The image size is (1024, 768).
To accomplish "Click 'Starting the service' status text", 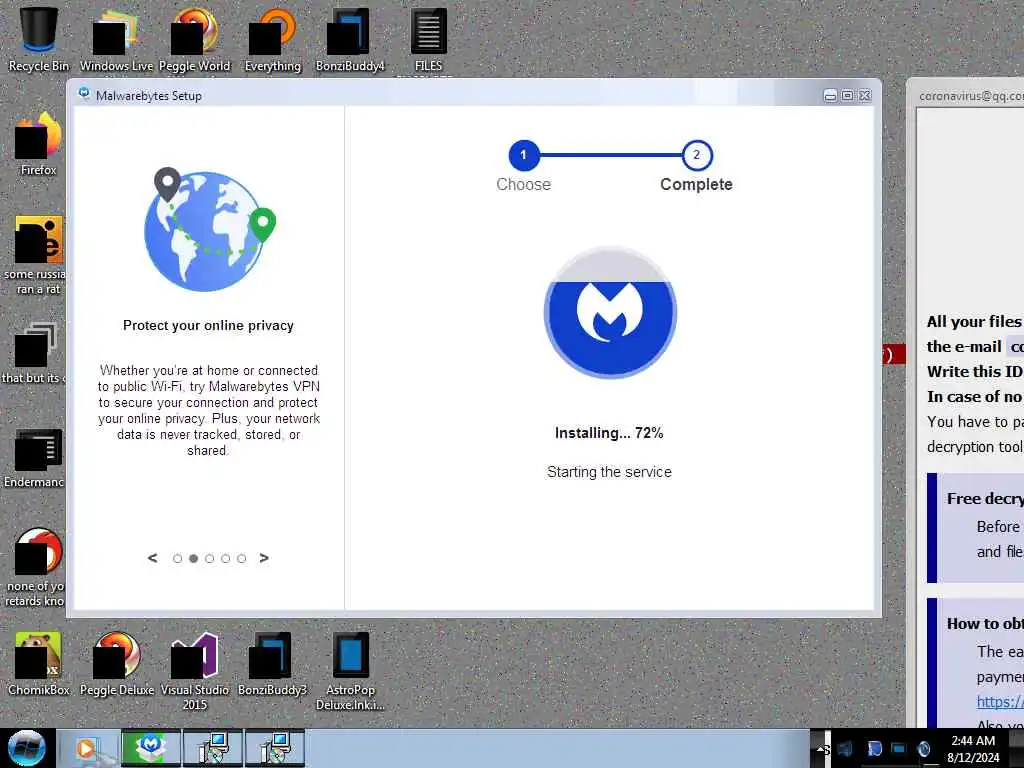I will tap(609, 472).
